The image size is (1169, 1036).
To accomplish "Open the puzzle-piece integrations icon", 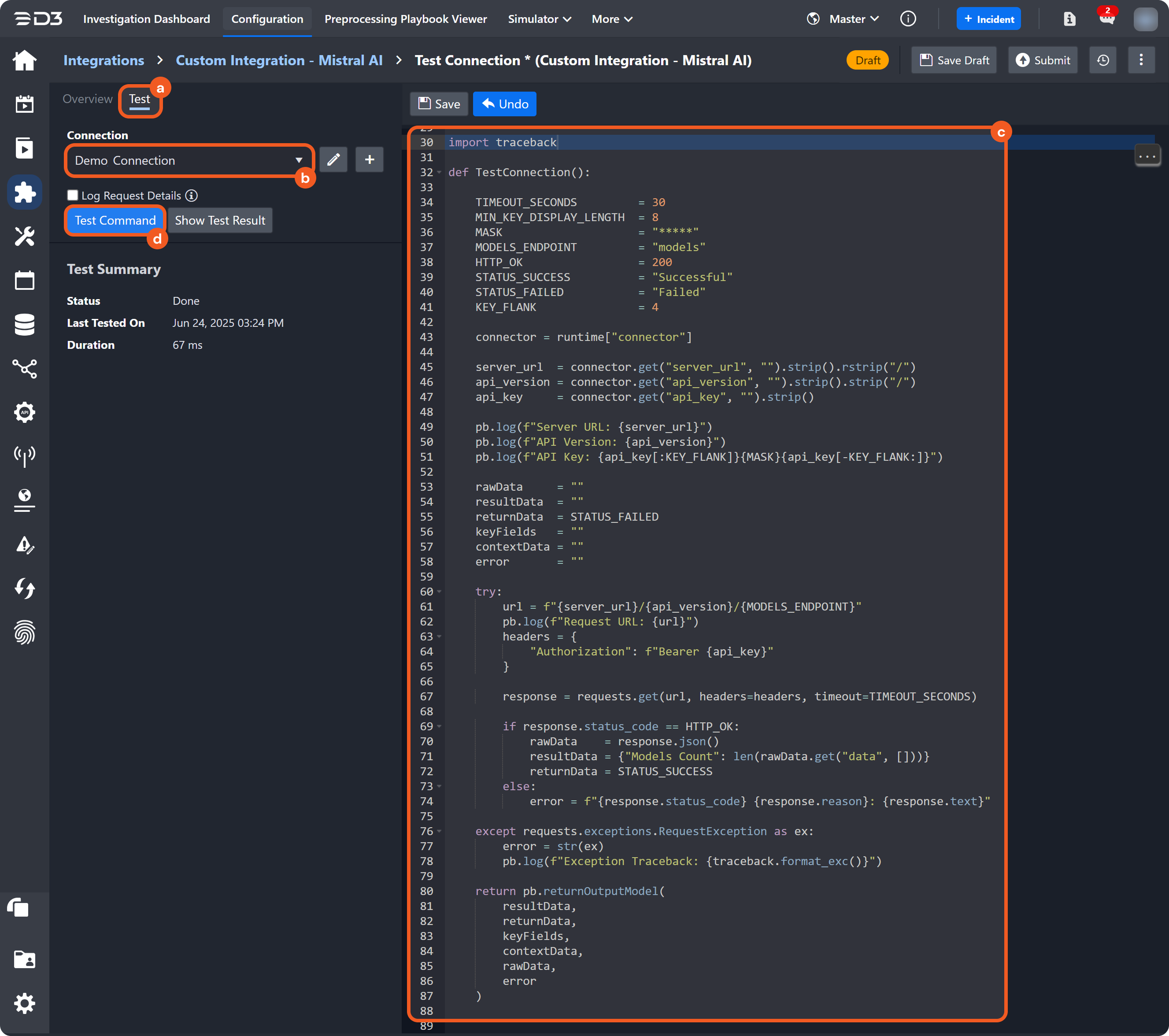I will [x=24, y=192].
